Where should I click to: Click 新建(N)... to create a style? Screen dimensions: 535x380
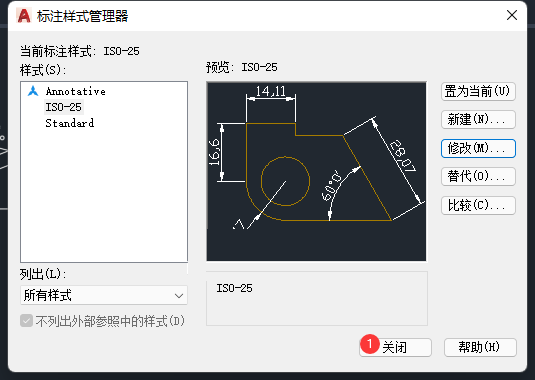[x=478, y=119]
